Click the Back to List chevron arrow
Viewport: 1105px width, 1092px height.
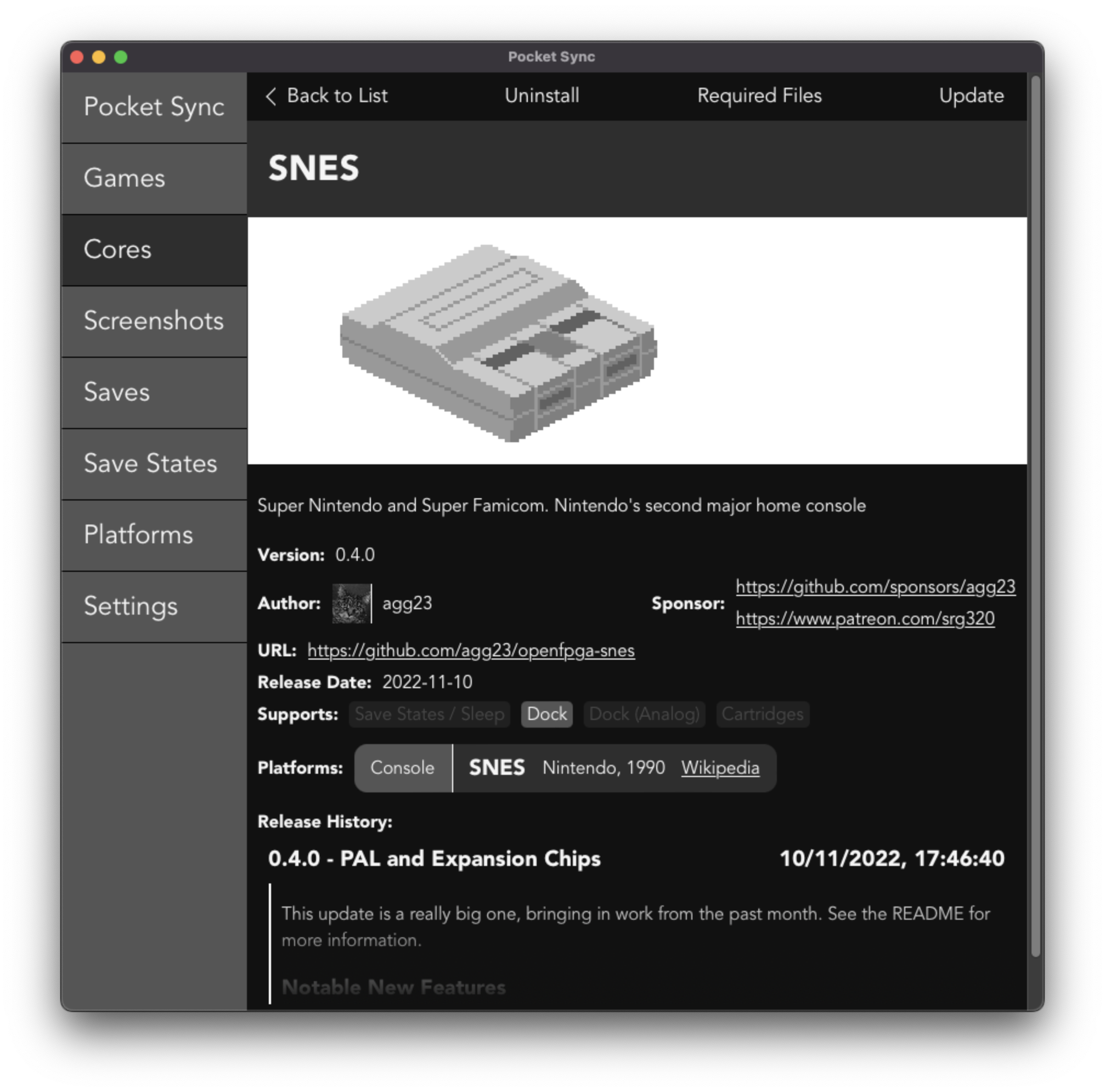[271, 96]
